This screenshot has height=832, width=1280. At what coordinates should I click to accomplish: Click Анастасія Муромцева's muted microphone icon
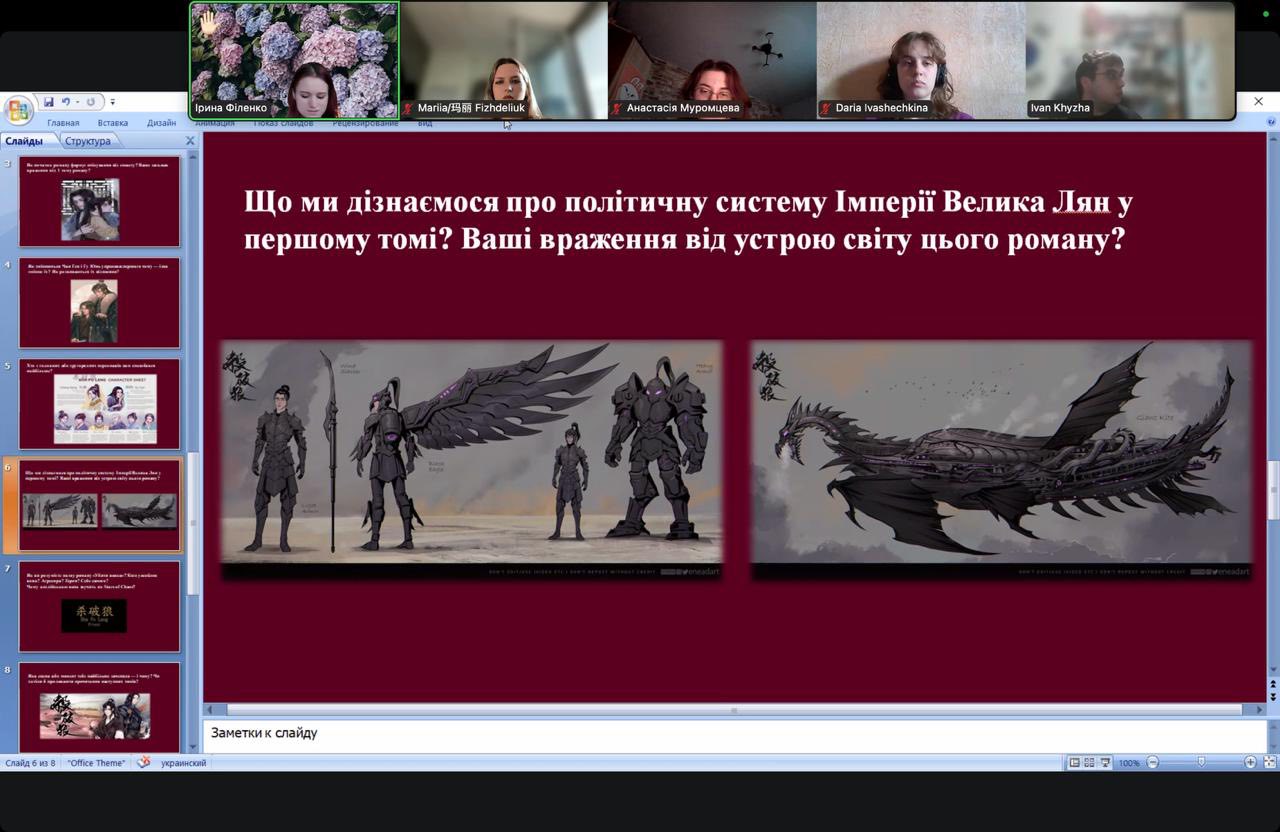click(x=618, y=108)
